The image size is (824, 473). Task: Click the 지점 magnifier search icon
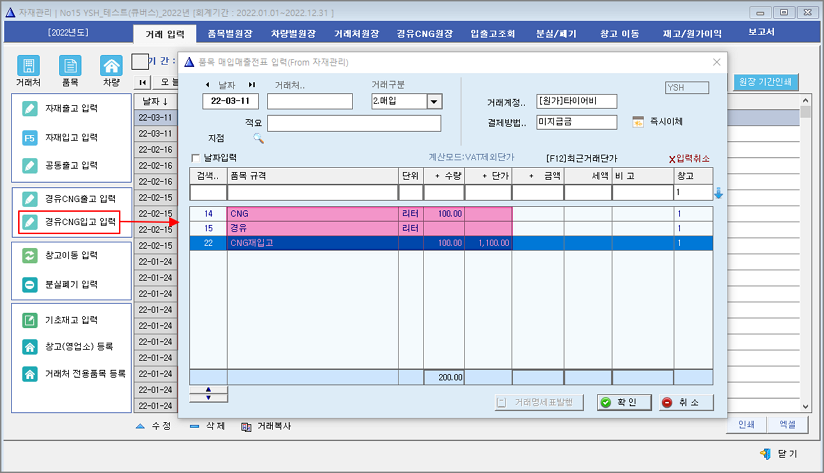click(258, 138)
